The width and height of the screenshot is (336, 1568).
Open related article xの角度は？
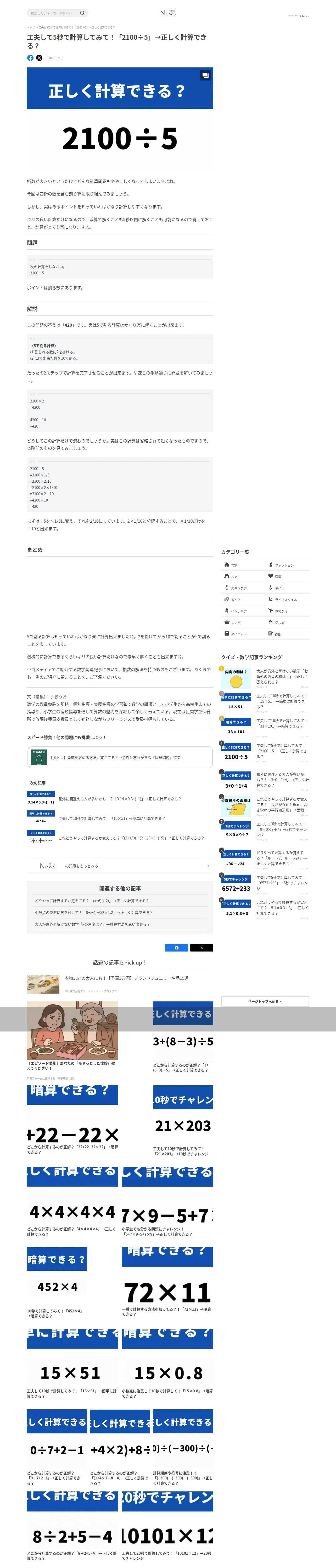click(x=92, y=924)
